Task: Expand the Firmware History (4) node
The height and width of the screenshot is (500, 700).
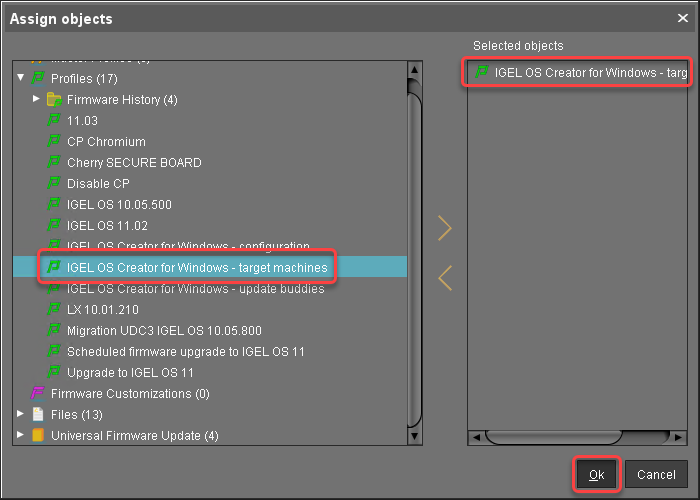Action: tap(37, 100)
